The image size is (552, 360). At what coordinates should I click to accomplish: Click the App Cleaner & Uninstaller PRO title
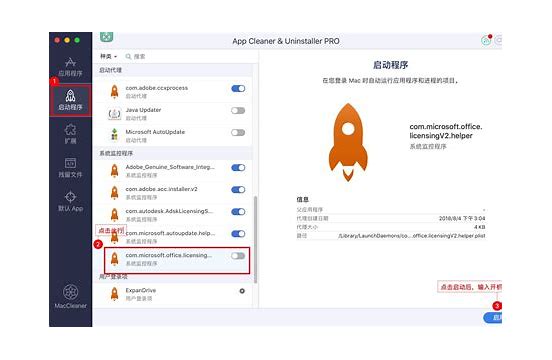(286, 41)
